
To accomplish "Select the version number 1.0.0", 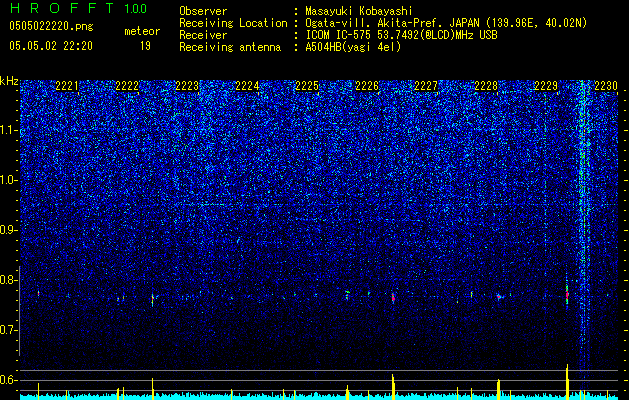I will [135, 8].
